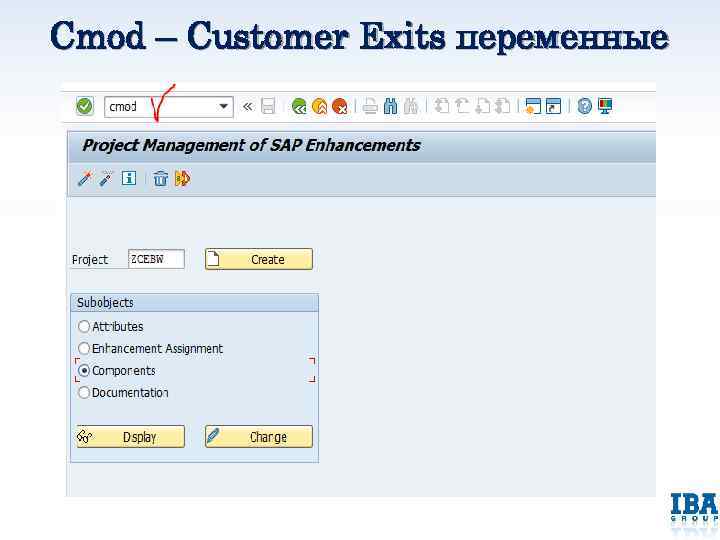Click the Information icon in application toolbar

tap(129, 178)
